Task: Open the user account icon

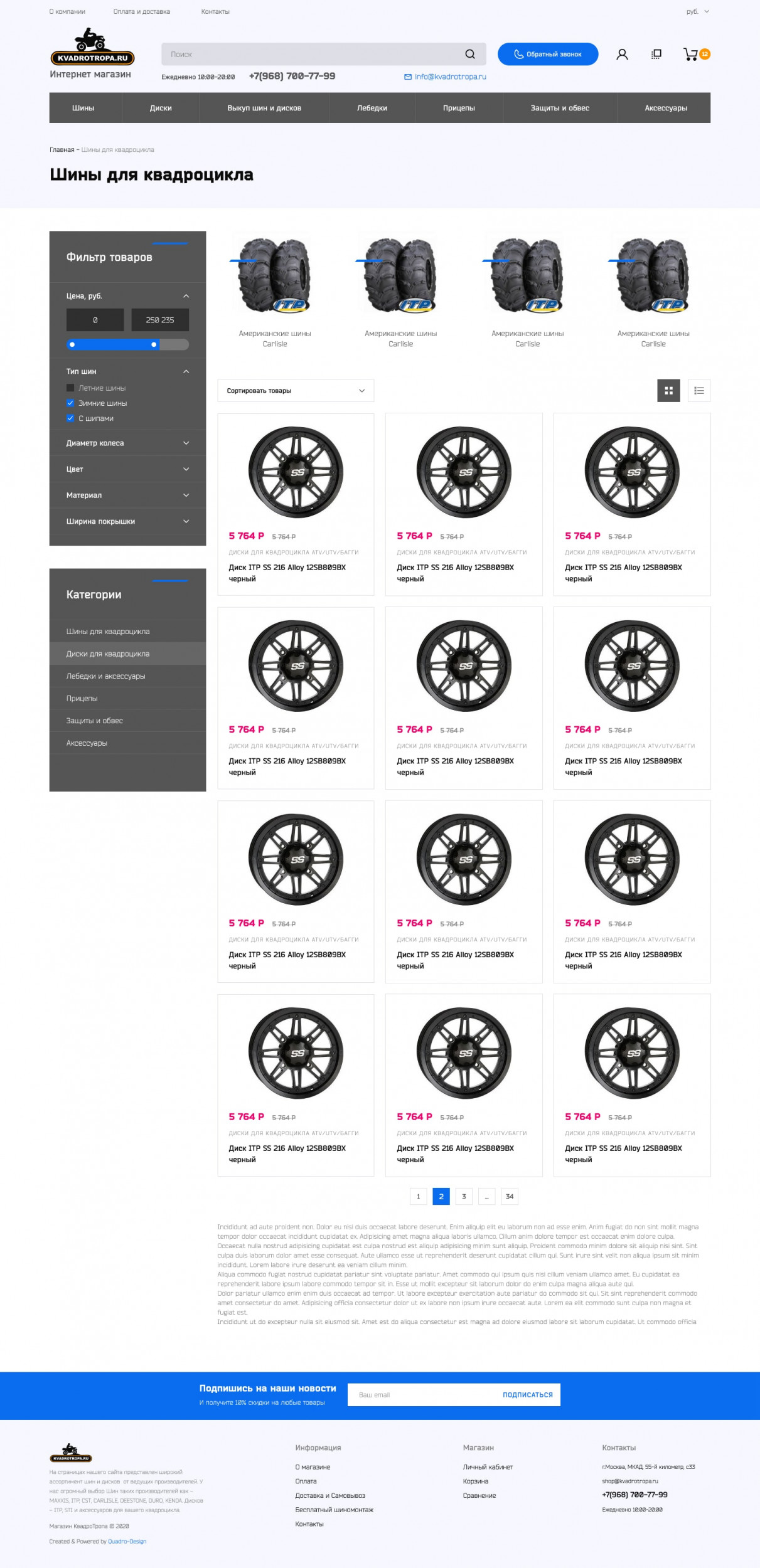Action: (x=622, y=55)
